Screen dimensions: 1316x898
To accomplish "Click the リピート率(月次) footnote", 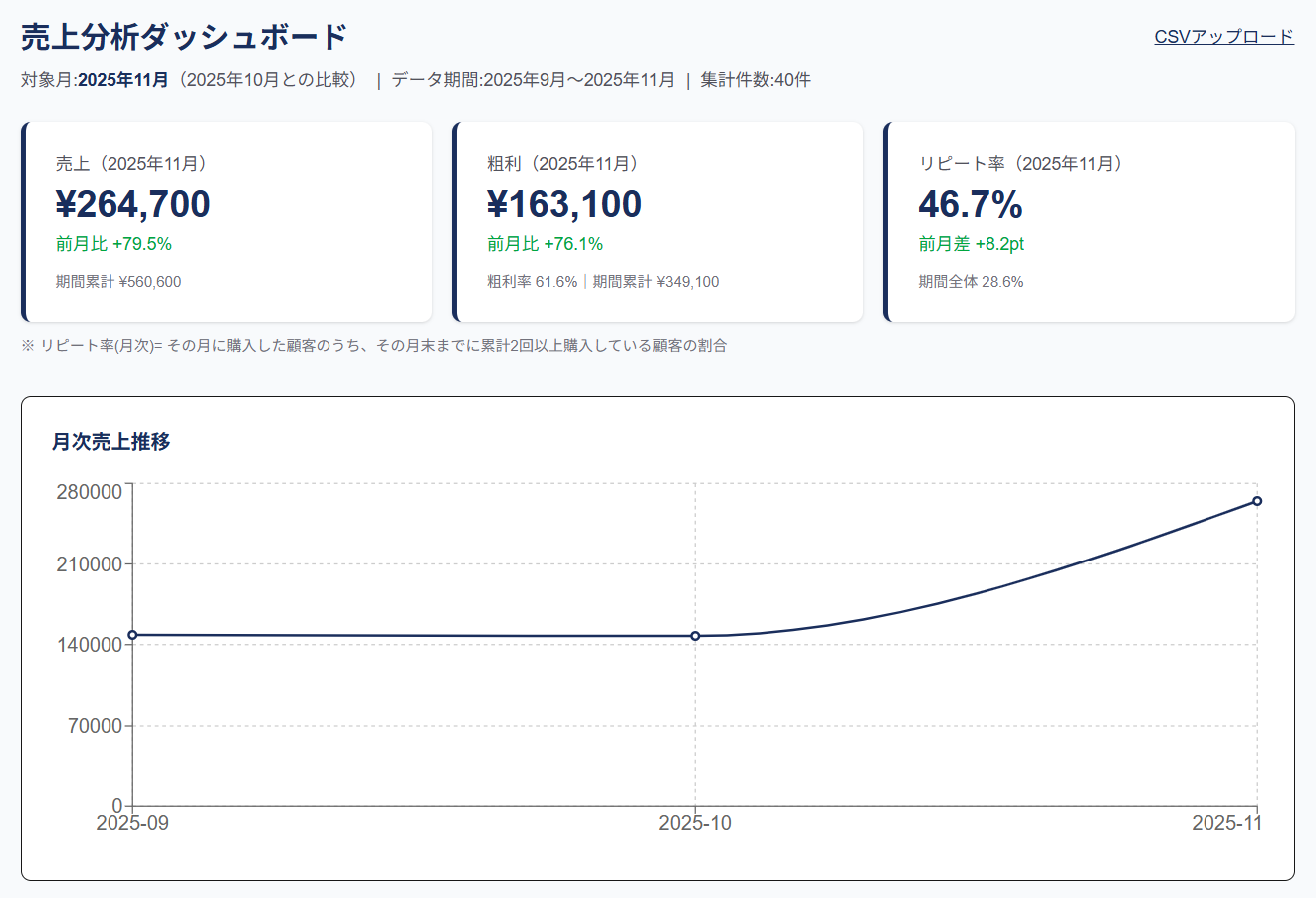I will (x=374, y=346).
